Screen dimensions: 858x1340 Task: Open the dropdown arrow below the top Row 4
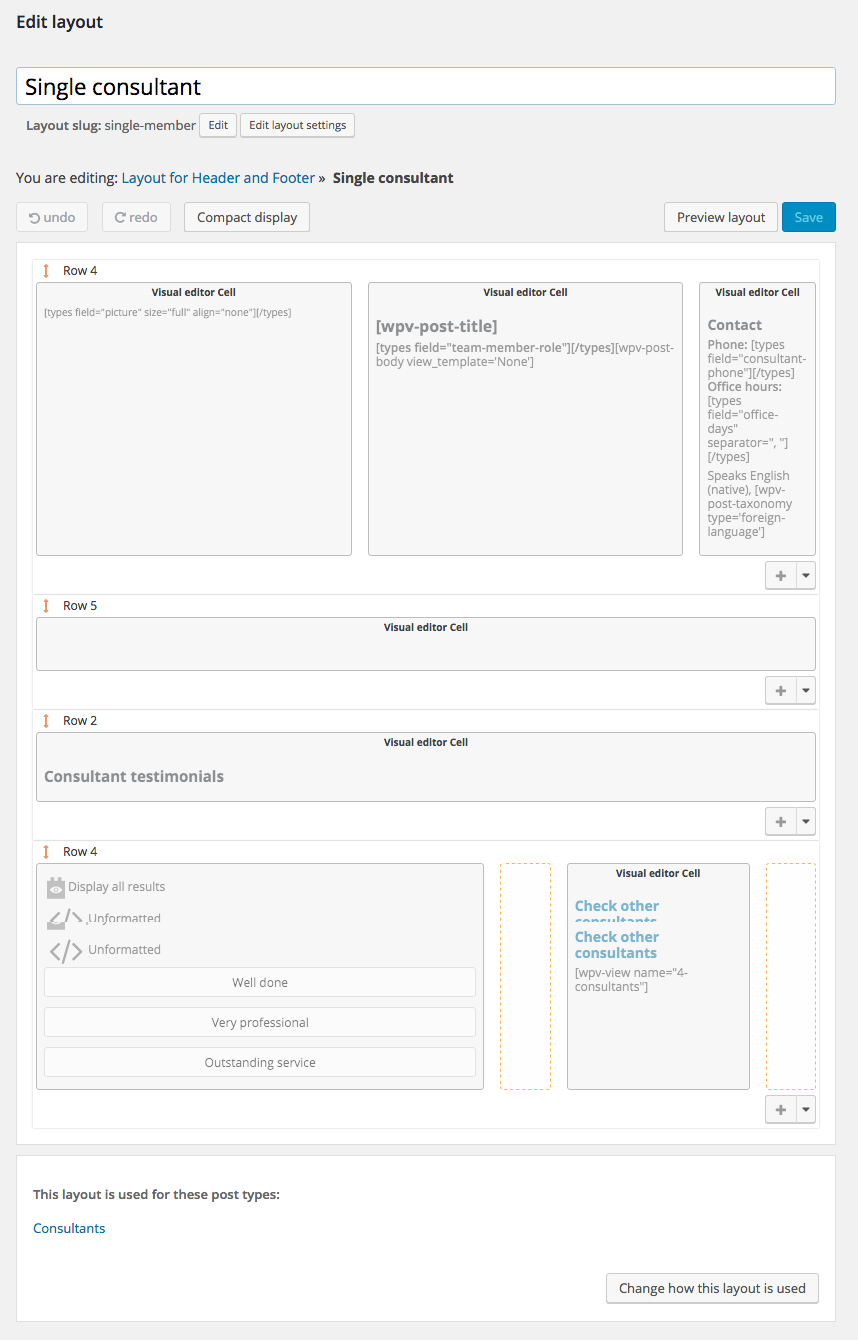pyautogui.click(x=806, y=575)
